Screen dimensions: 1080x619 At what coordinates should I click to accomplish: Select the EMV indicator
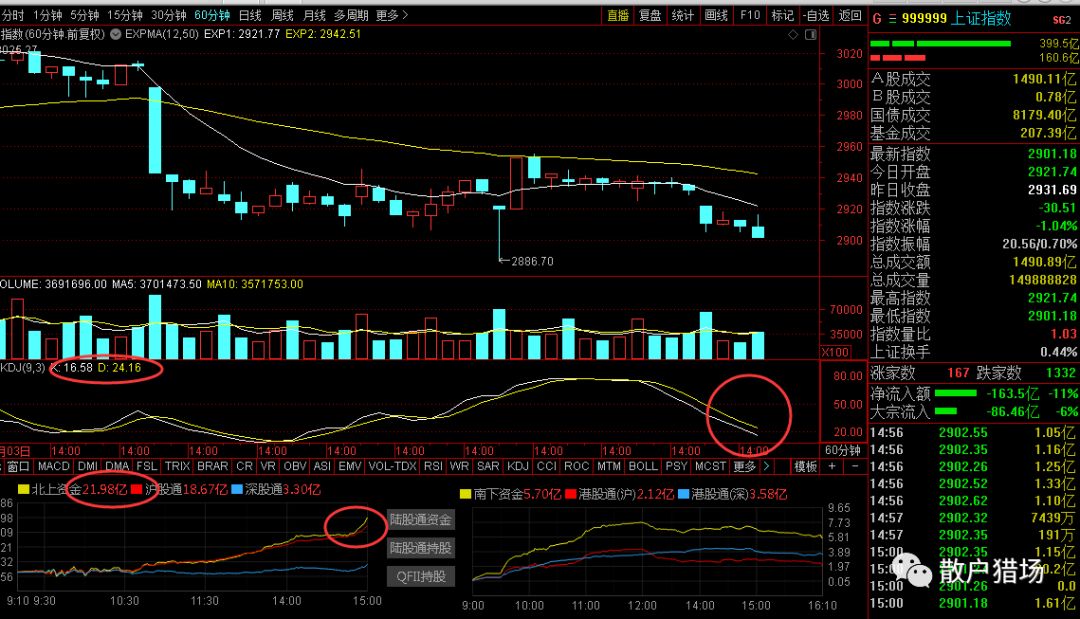coord(350,466)
